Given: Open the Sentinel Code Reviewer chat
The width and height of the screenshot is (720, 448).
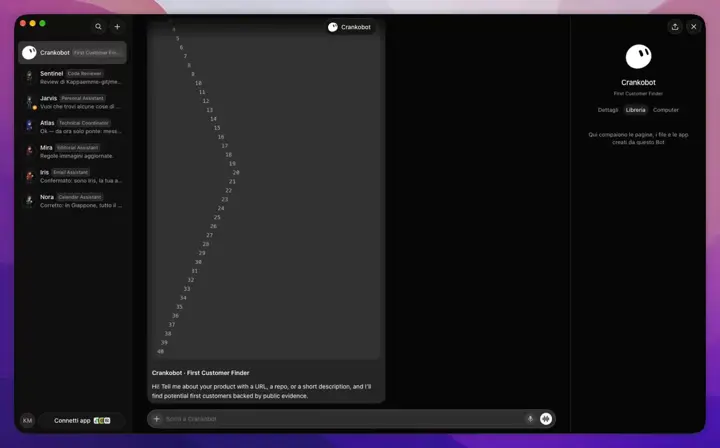Looking at the screenshot, I should tap(73, 77).
